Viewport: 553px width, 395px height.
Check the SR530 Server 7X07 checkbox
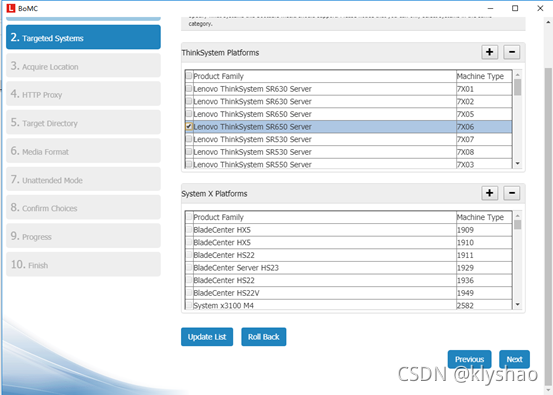(189, 139)
